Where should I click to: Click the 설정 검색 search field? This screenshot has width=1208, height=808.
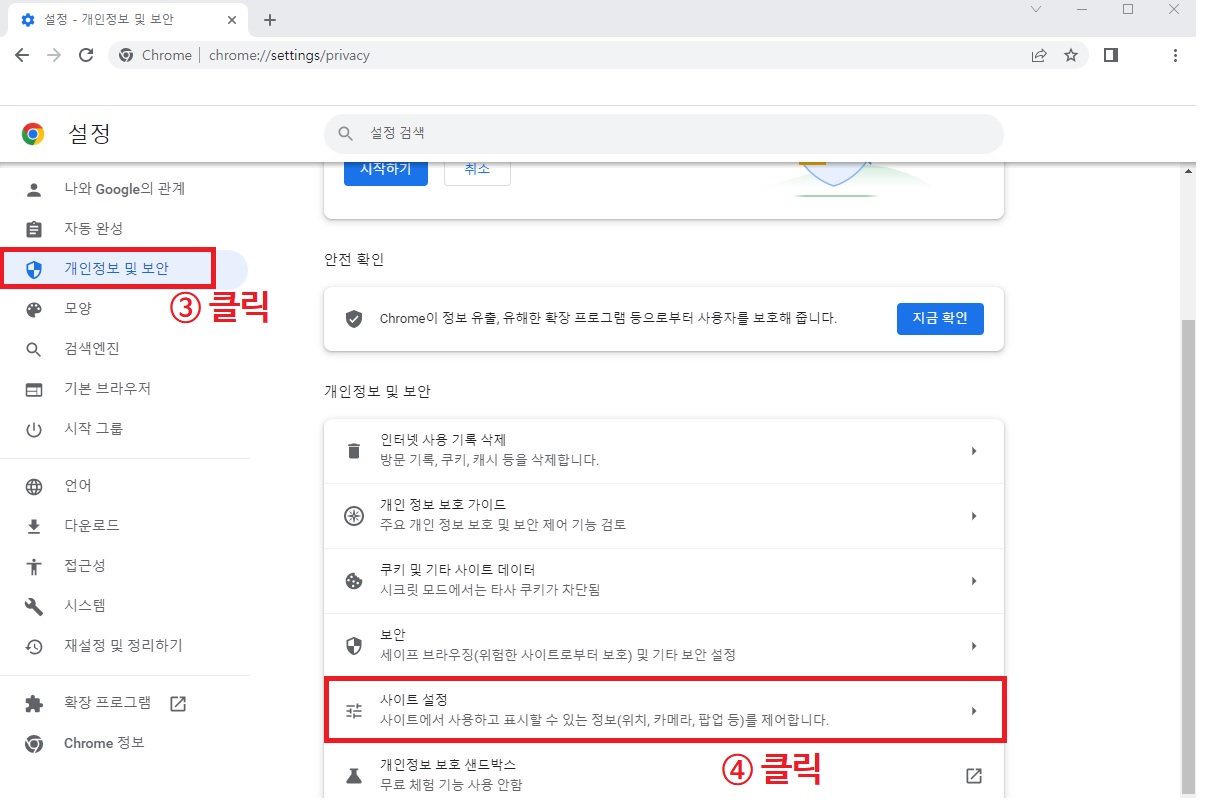coord(663,133)
